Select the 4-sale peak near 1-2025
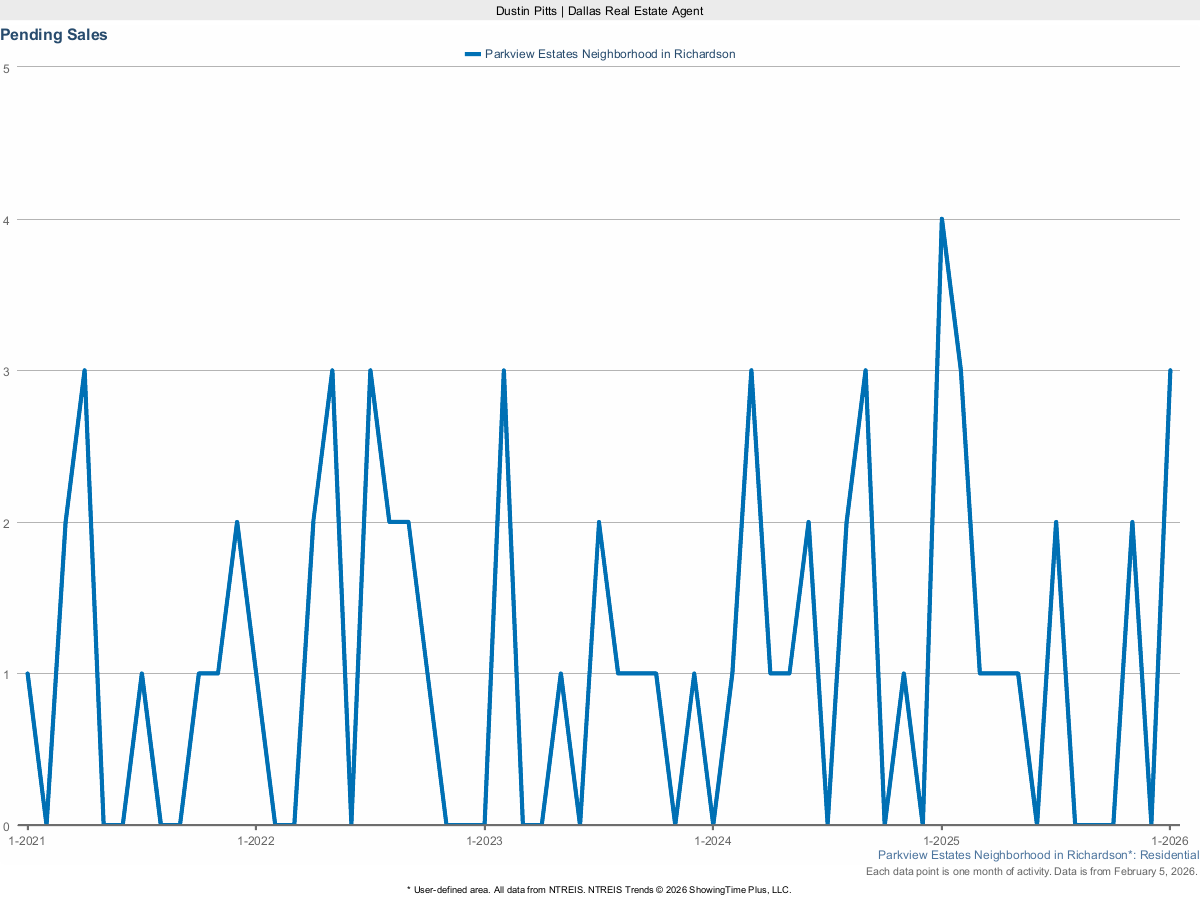Viewport: 1200px width, 900px height. click(941, 217)
